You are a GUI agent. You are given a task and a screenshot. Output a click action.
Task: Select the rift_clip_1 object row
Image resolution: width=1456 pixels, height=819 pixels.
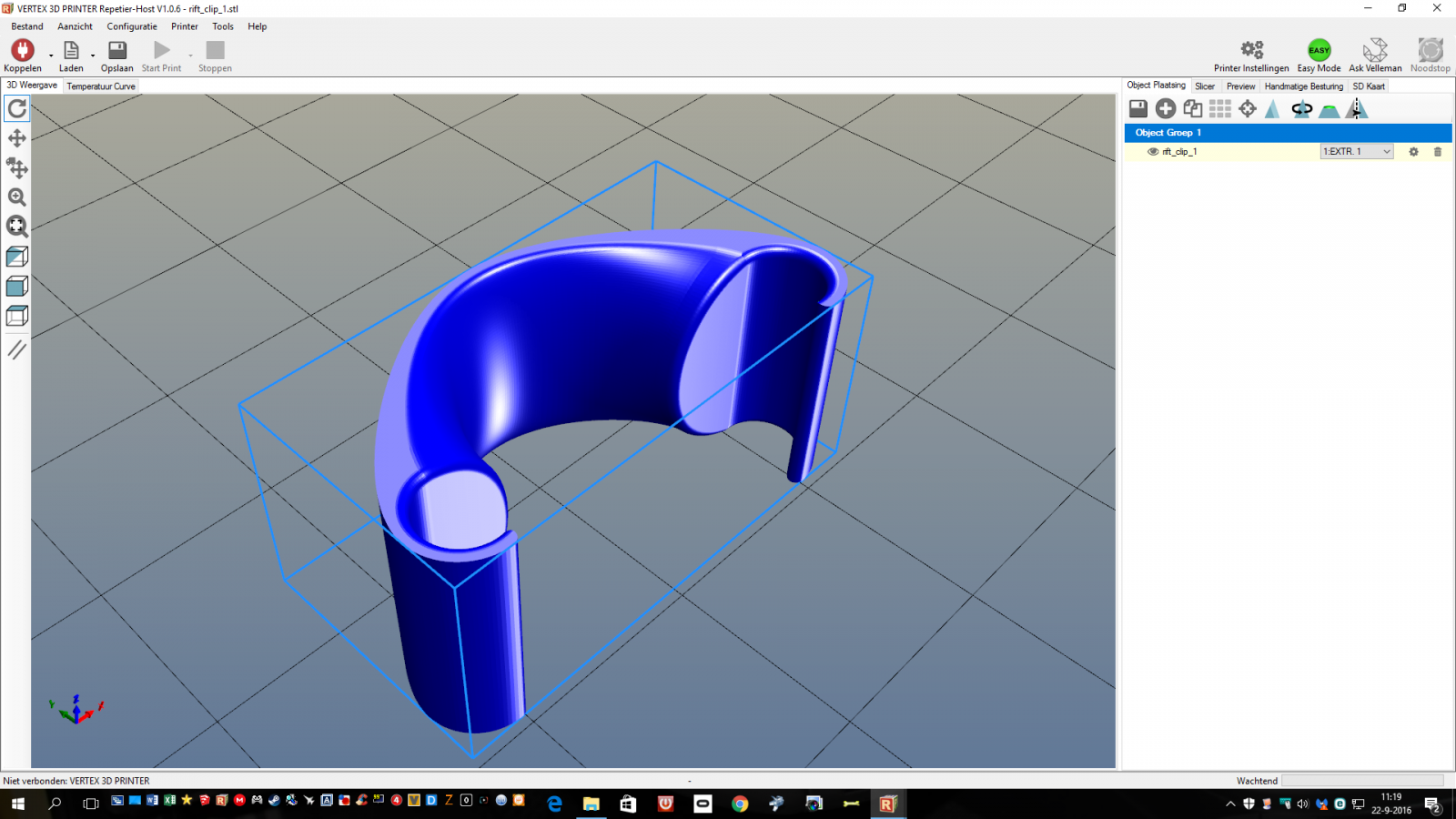[x=1288, y=152]
